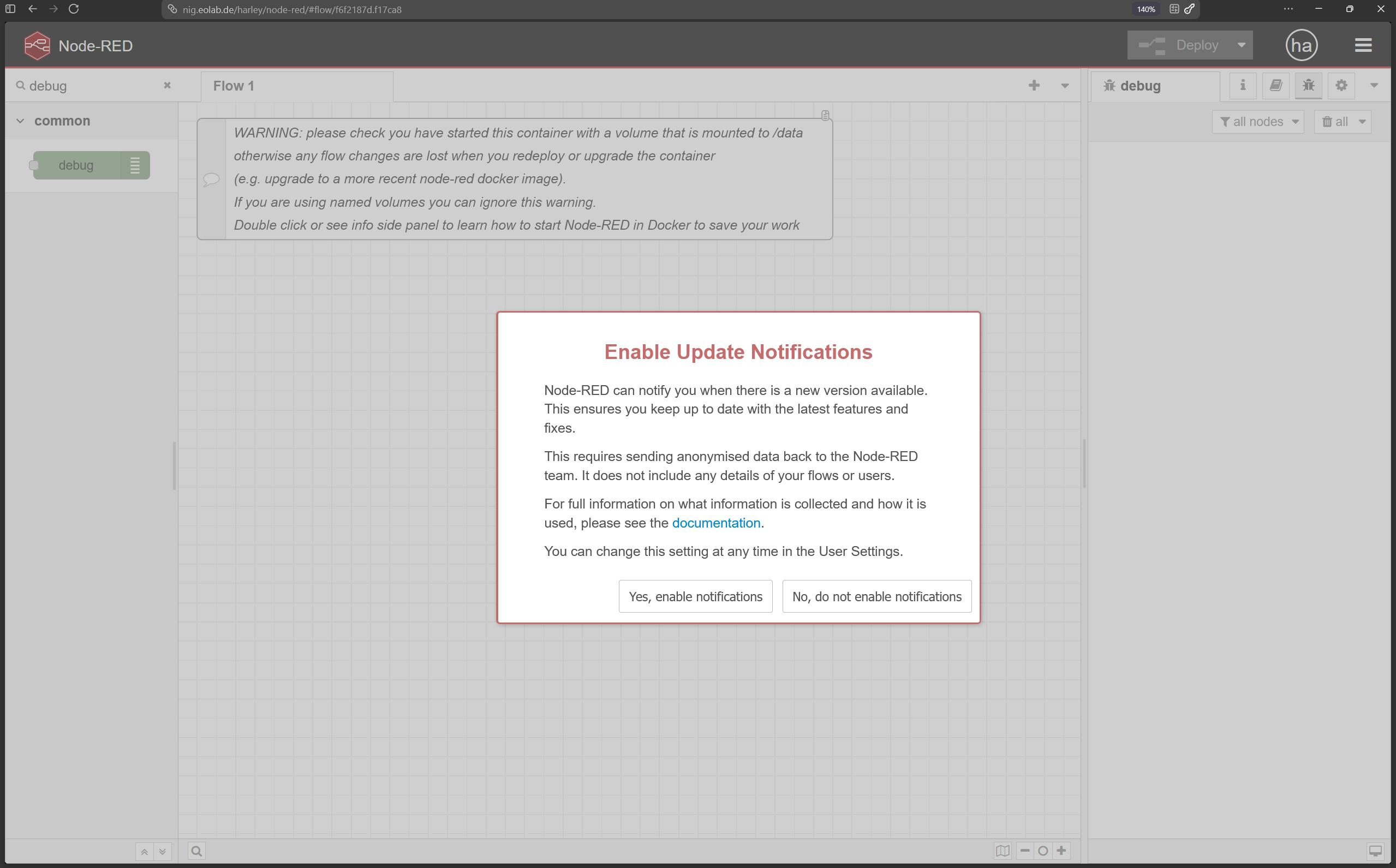Click the link icon beside the zoom indicator
The image size is (1396, 868).
pyautogui.click(x=1189, y=9)
